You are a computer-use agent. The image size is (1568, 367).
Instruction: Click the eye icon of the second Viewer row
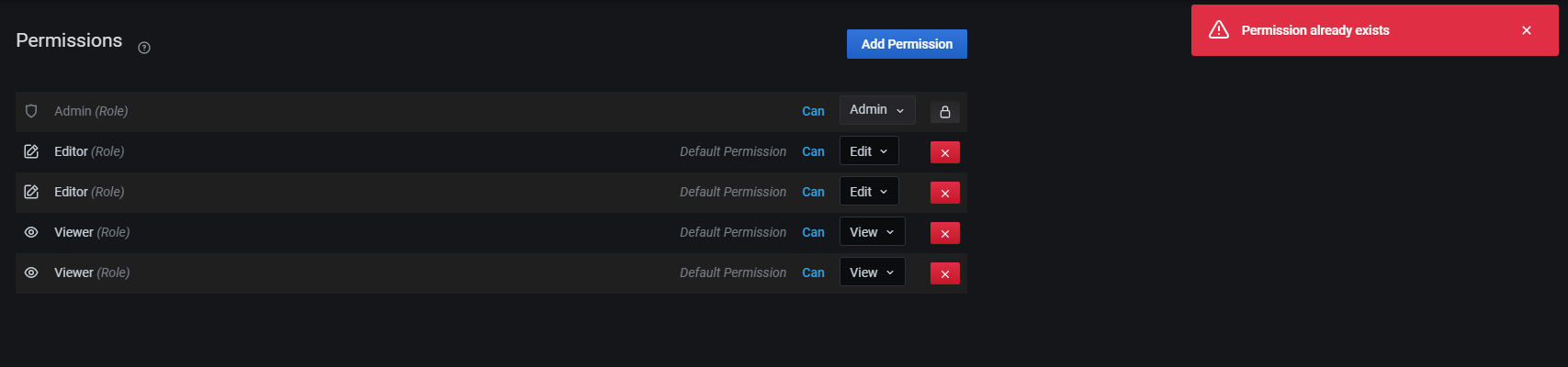tap(31, 272)
